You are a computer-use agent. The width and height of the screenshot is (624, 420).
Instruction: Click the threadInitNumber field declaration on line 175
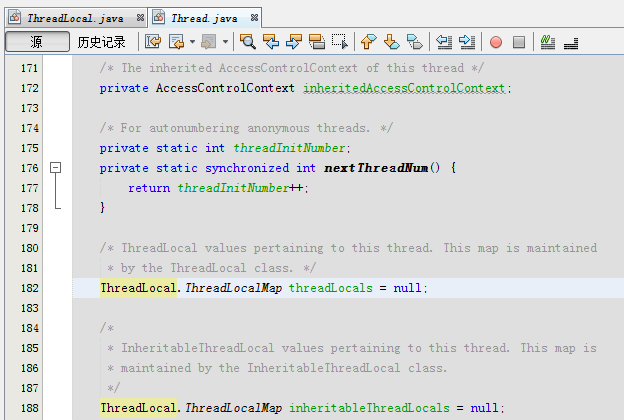click(x=289, y=148)
